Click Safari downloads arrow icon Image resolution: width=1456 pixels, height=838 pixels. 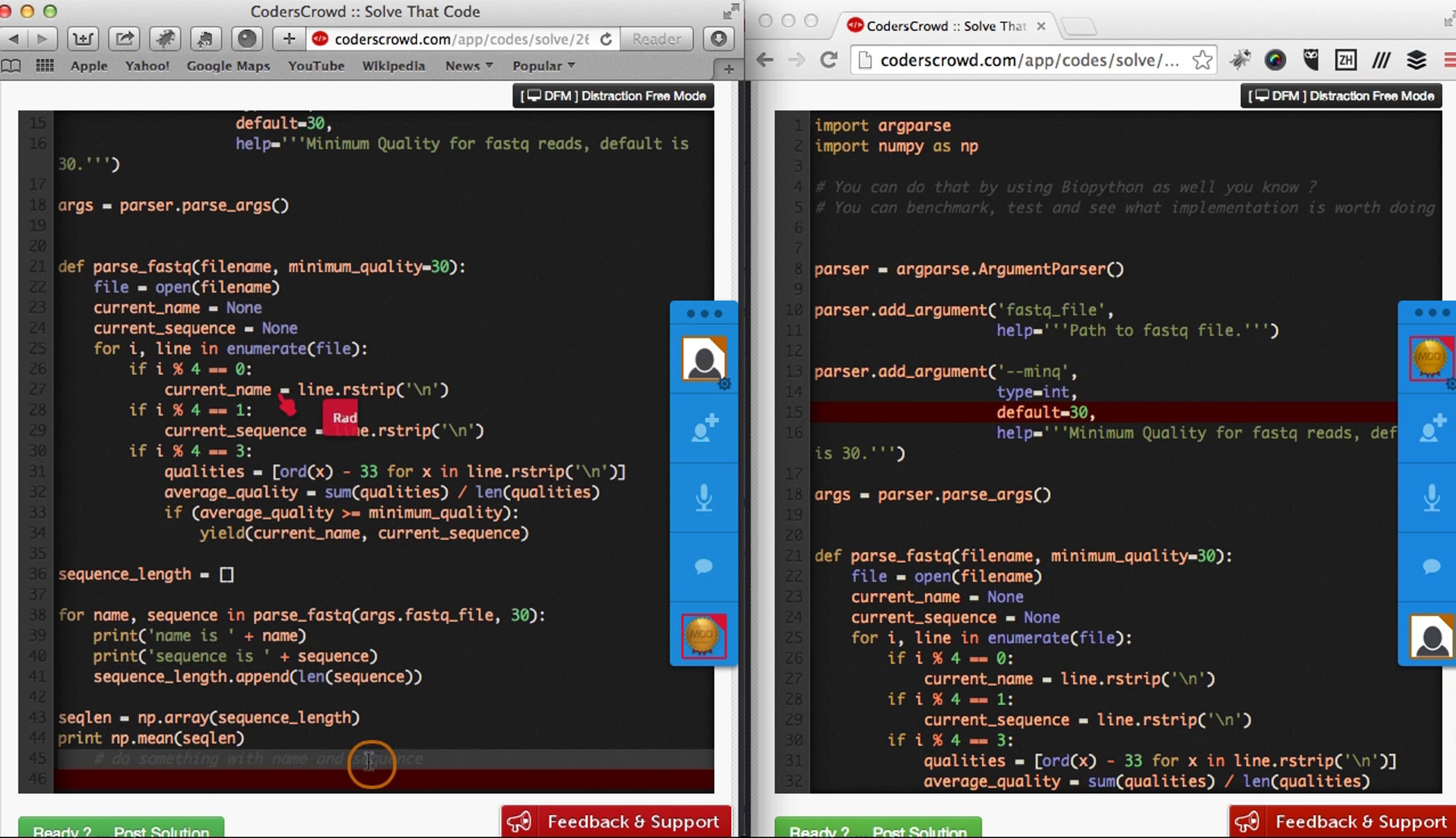(x=718, y=39)
